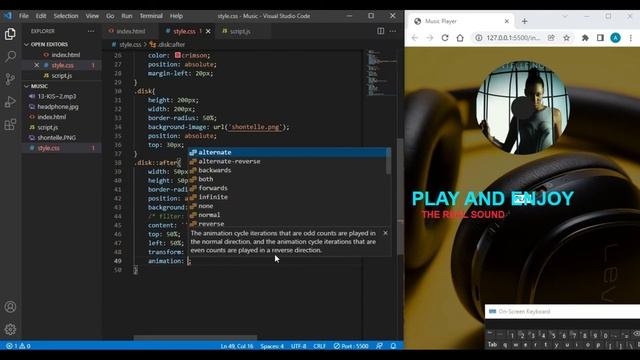Image resolution: width=640 pixels, height=360 pixels.
Task: Open Manage gear settings in VS Code
Action: 10,329
